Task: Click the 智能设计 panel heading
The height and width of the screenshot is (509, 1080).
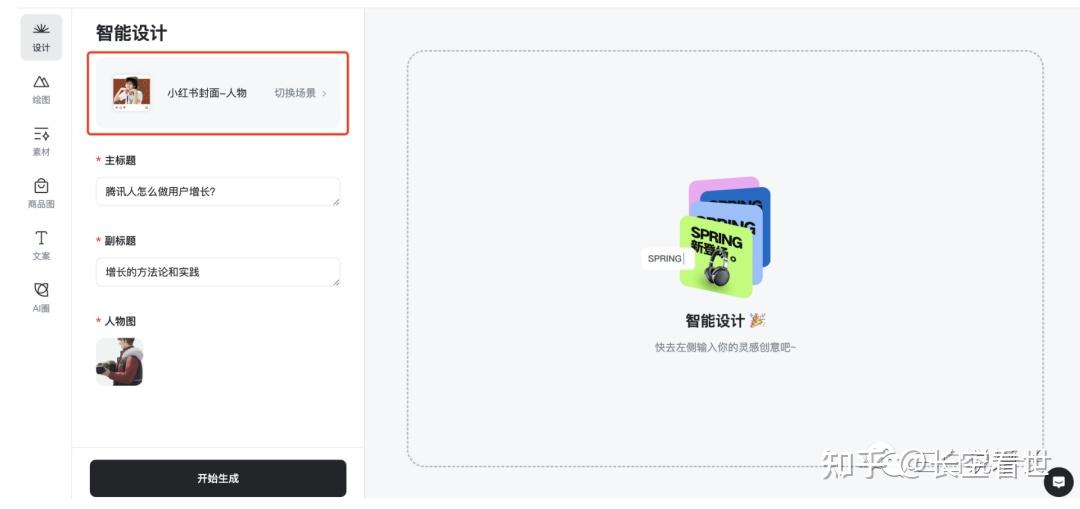Action: click(x=131, y=32)
